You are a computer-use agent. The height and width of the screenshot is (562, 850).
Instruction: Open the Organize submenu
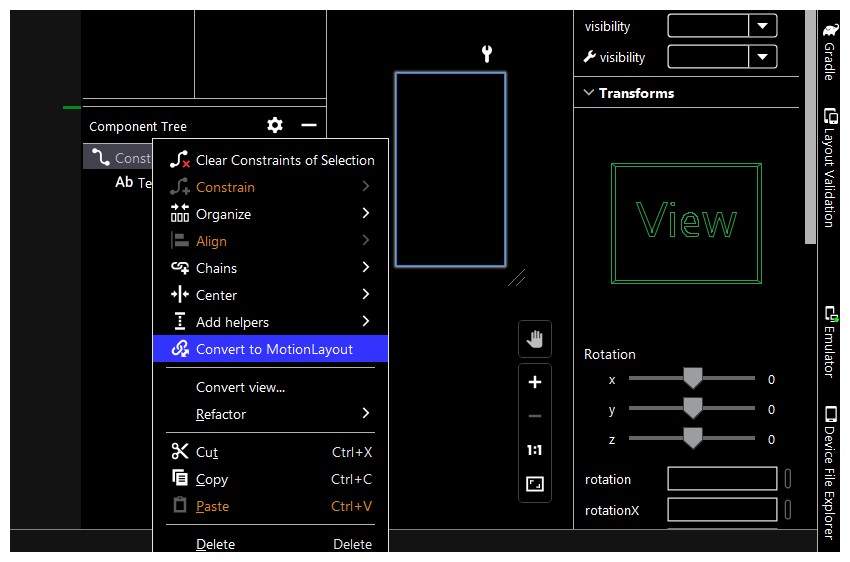(x=271, y=214)
